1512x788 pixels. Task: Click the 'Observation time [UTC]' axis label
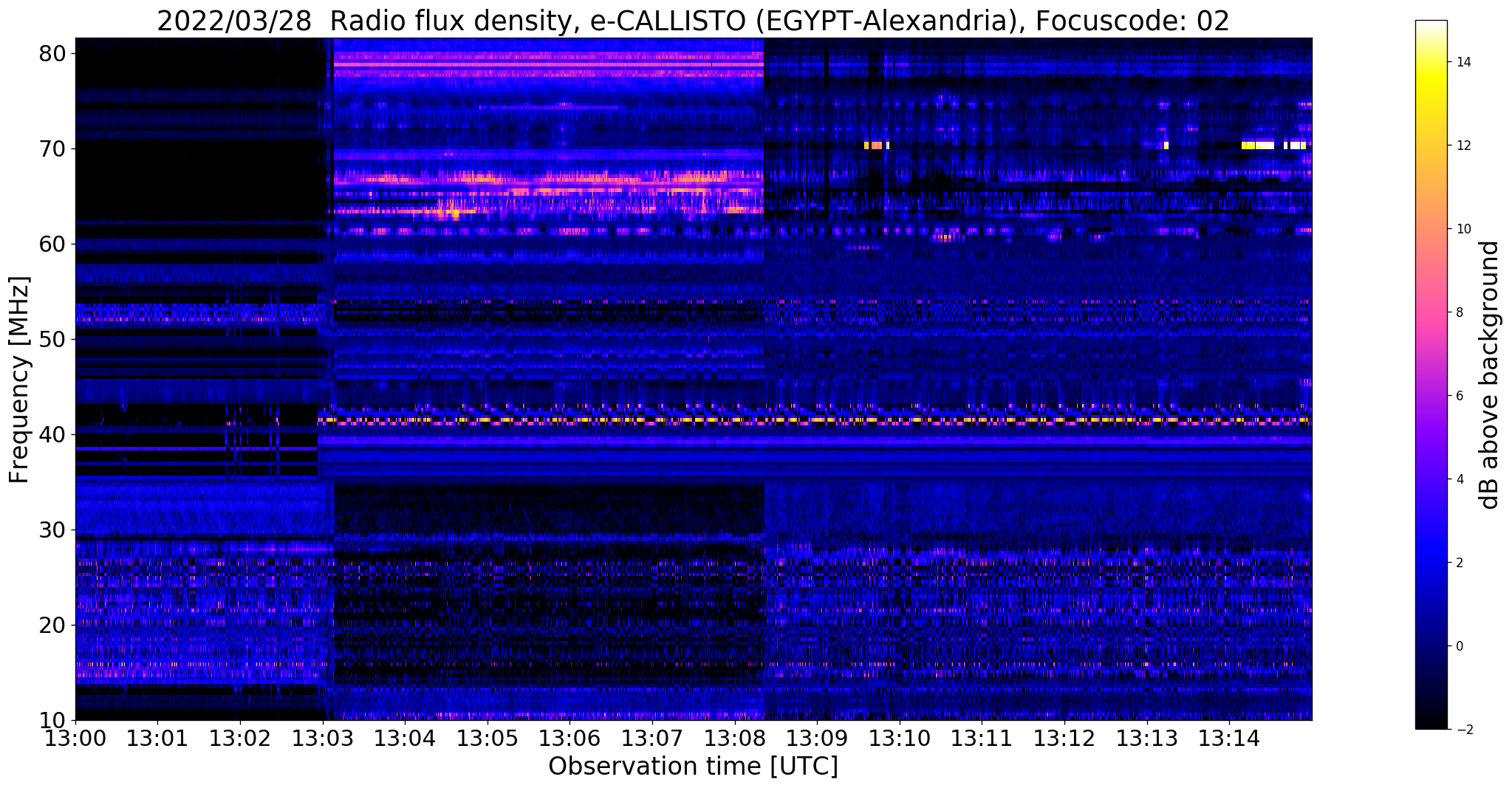693,767
